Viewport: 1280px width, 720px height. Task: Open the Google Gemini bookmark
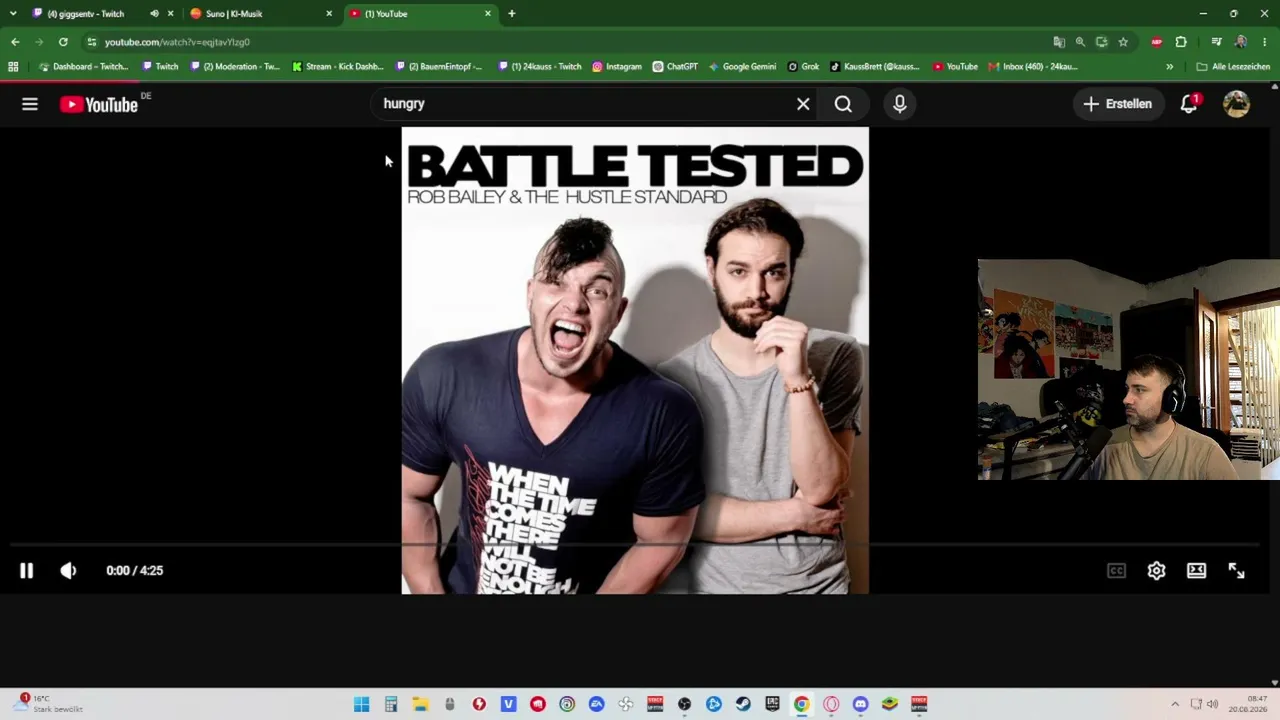[x=742, y=67]
